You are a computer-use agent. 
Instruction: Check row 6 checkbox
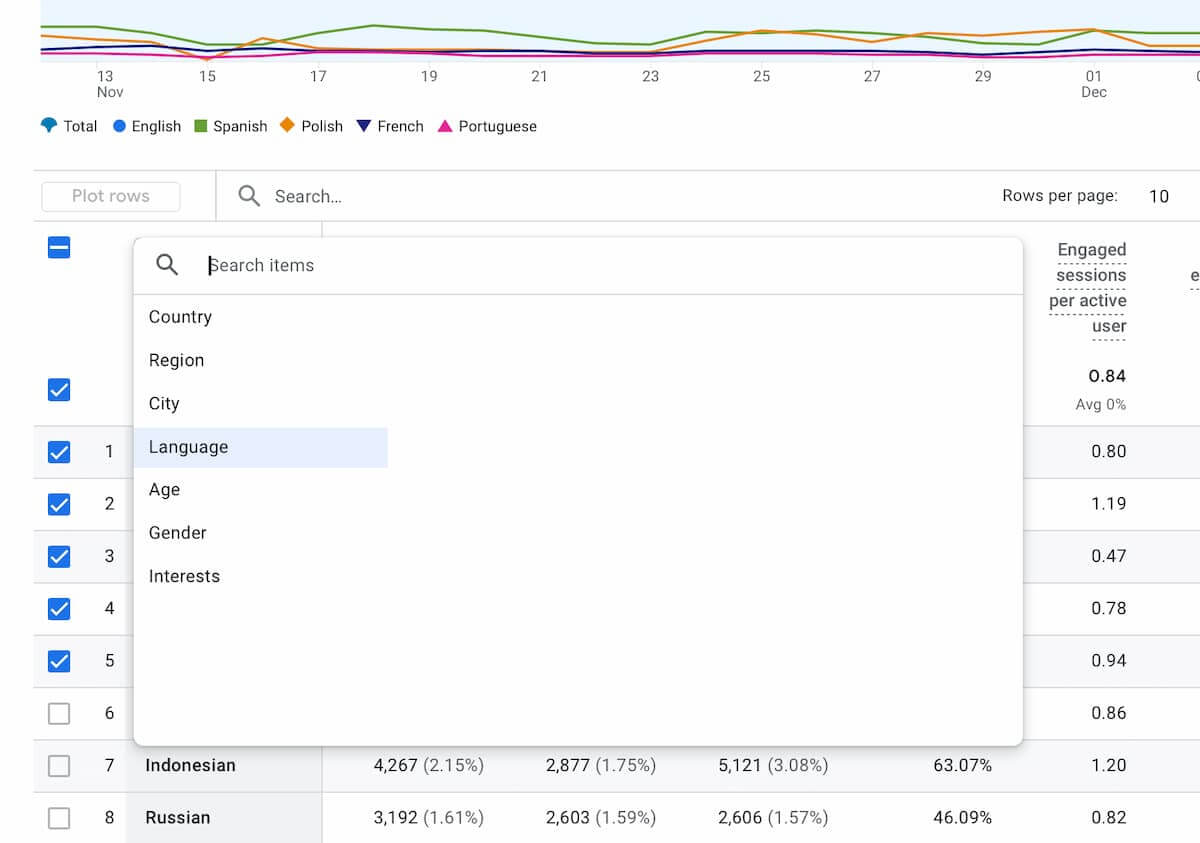point(58,713)
